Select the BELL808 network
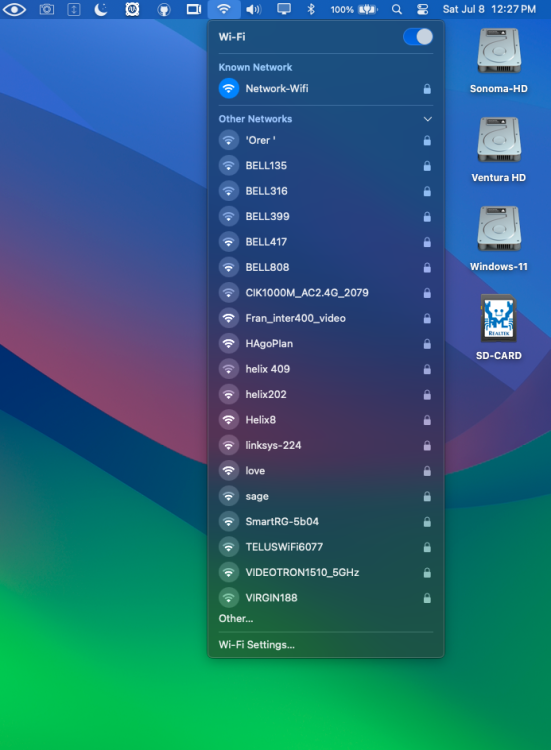Image resolution: width=551 pixels, height=750 pixels. tap(326, 267)
